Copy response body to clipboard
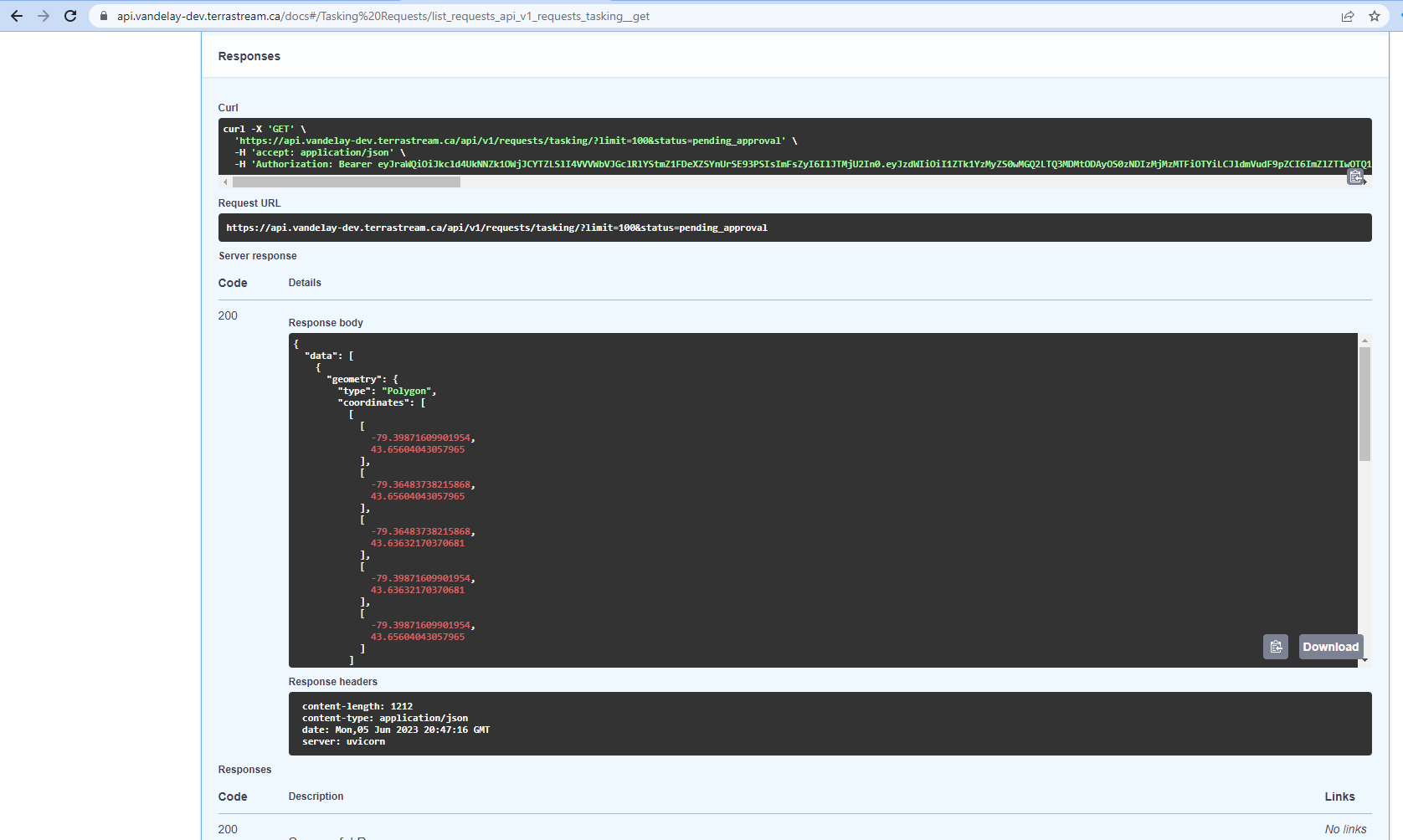 click(1276, 647)
